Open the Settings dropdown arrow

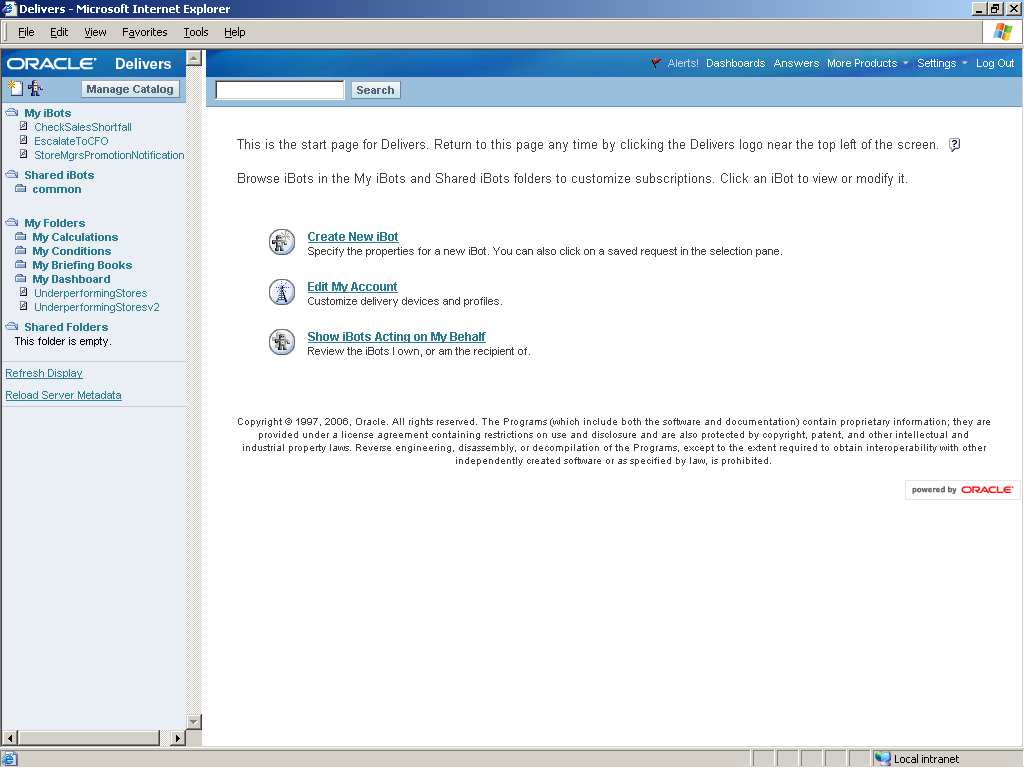(964, 63)
